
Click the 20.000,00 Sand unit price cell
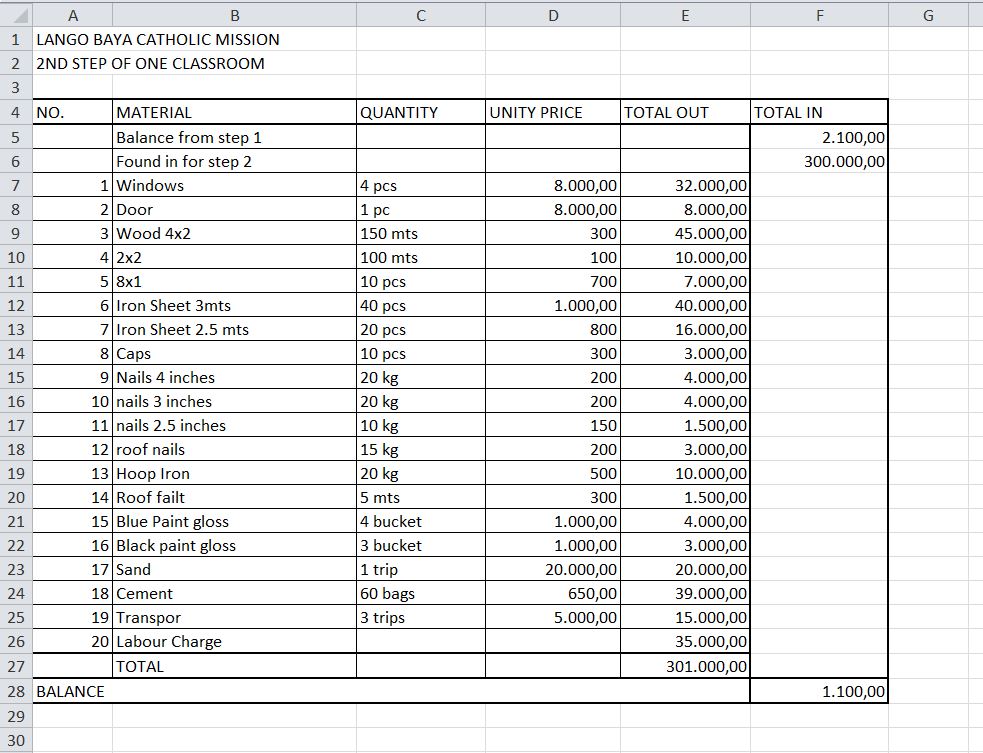coord(553,569)
